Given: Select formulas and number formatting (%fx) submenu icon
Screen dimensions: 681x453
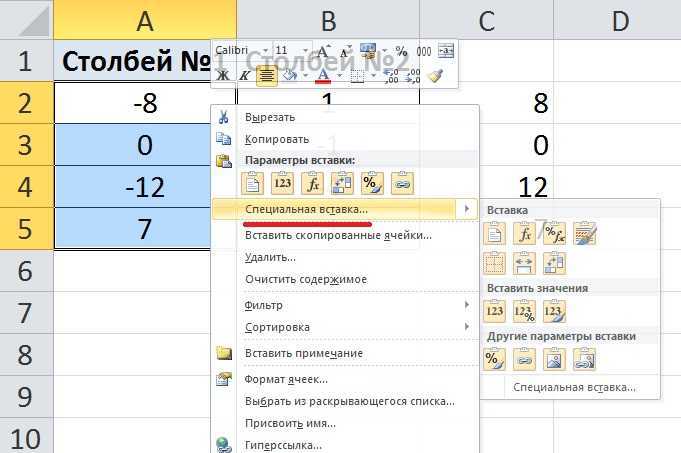Looking at the screenshot, I should tap(554, 233).
